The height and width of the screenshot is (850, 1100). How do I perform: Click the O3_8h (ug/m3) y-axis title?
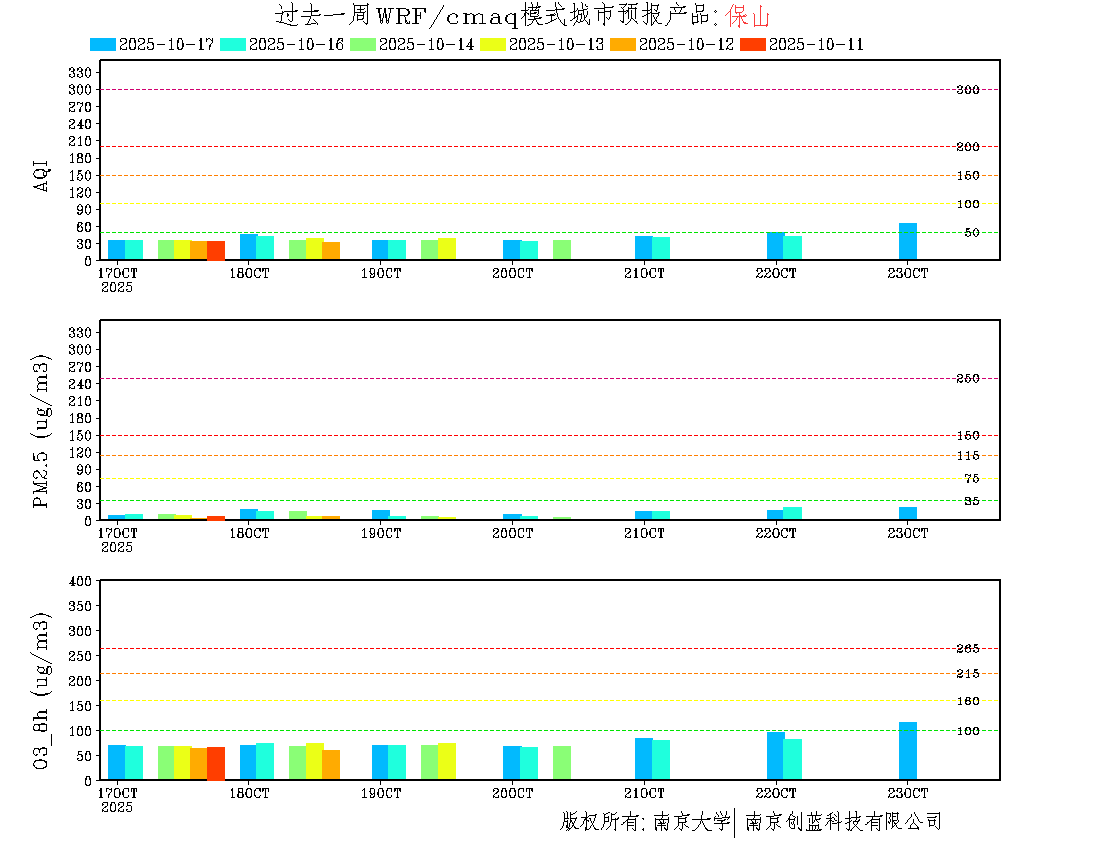click(x=42, y=690)
